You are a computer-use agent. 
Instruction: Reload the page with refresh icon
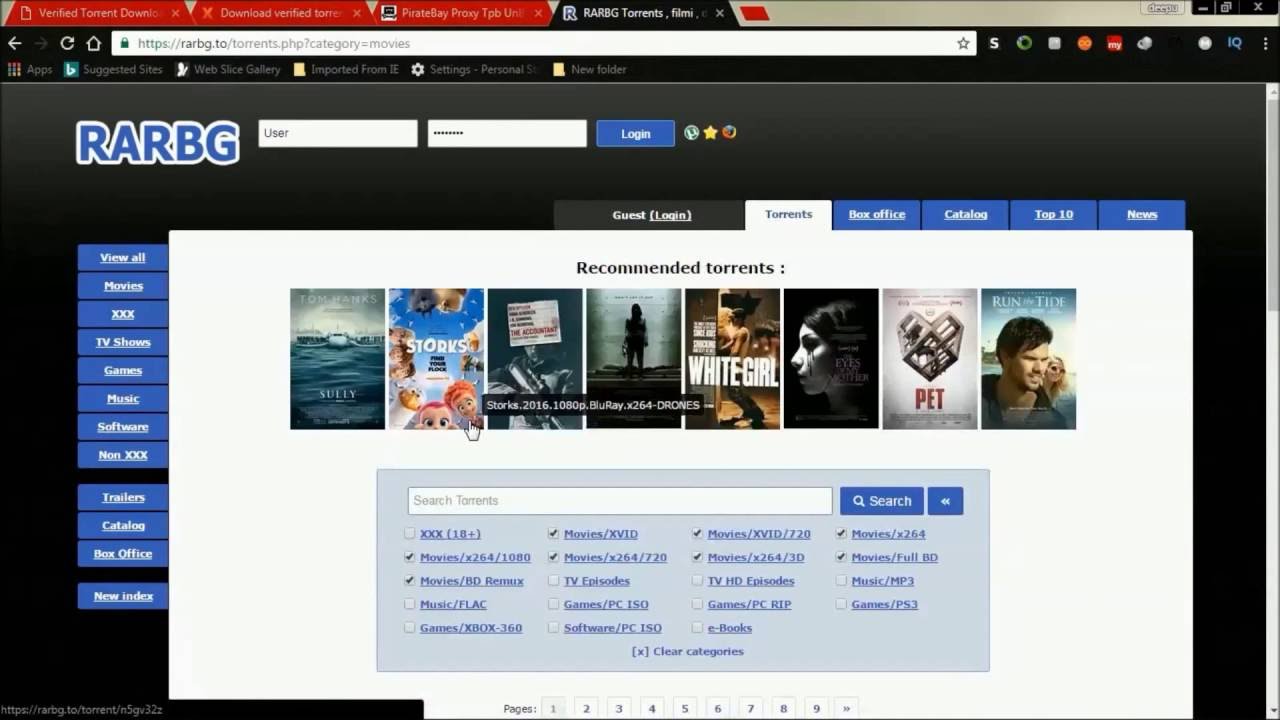point(67,43)
